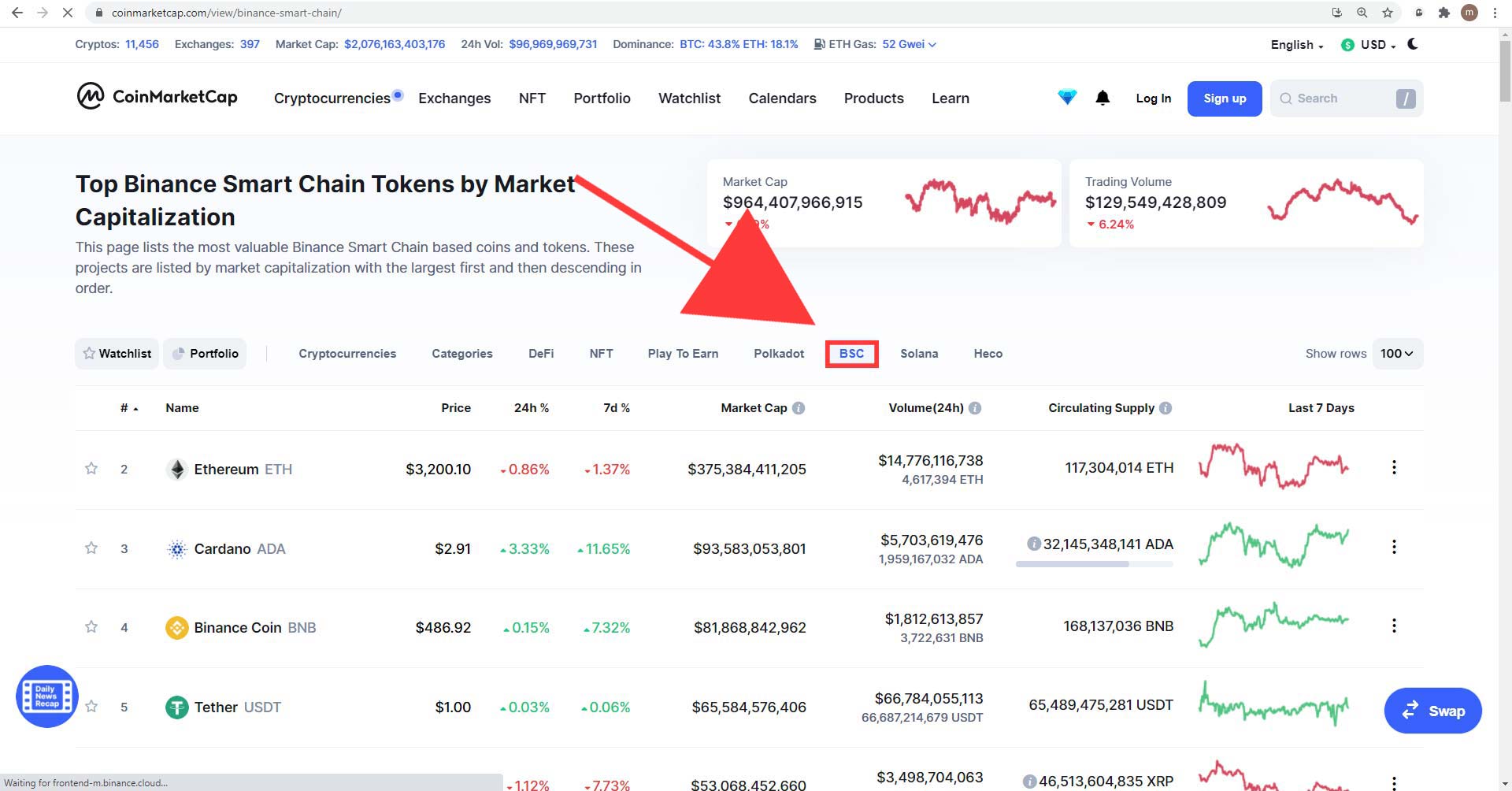
Task: Open NFT top navigation item
Action: [x=532, y=98]
